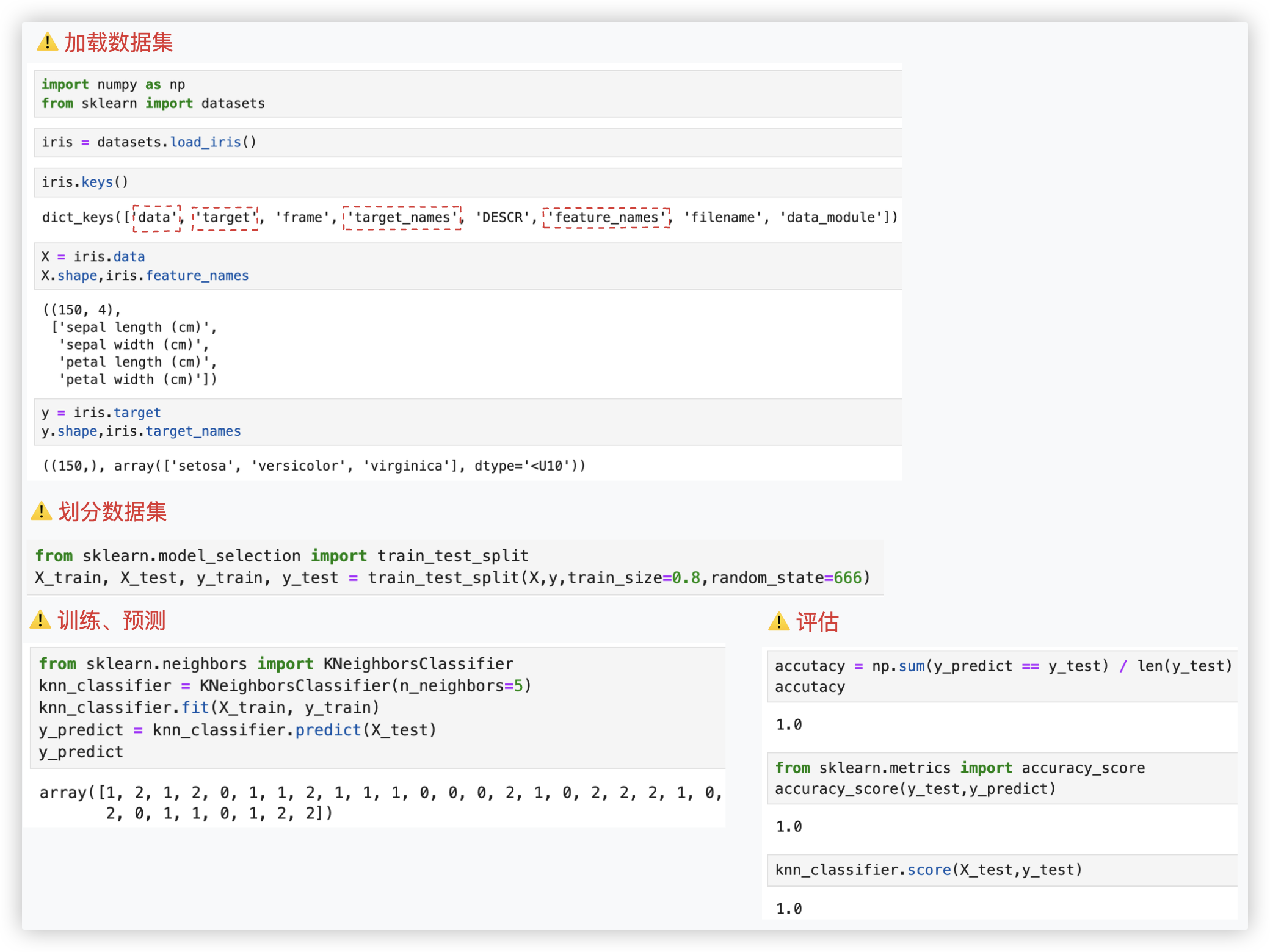This screenshot has width=1270, height=952.
Task: Click the 加载数据集 heading text
Action: (118, 43)
